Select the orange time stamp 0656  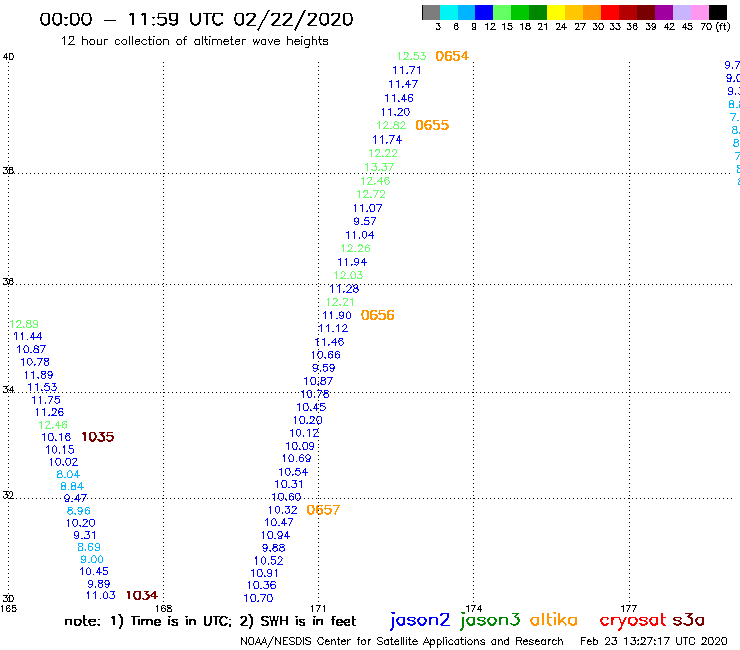pos(377,315)
